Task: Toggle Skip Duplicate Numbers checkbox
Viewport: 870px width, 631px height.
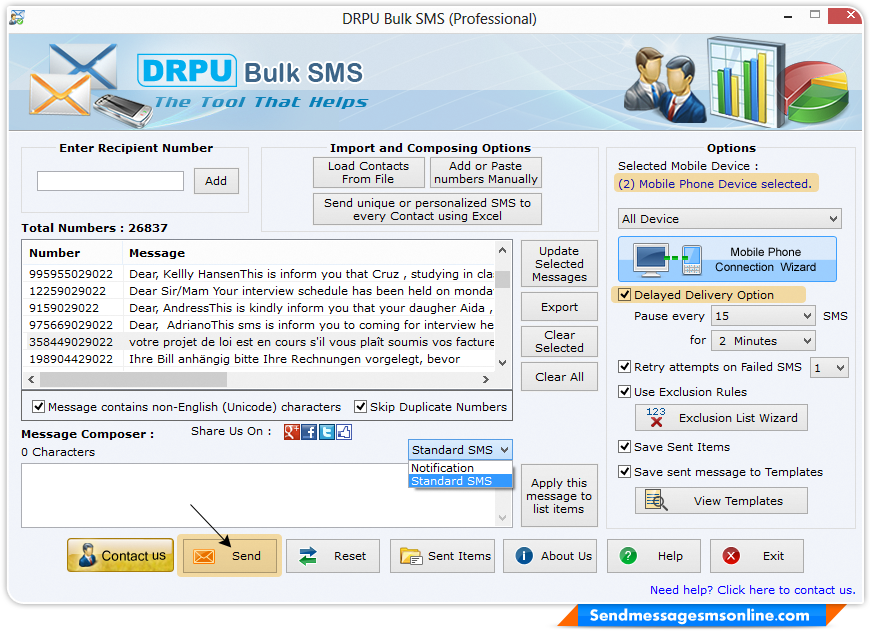Action: tap(361, 407)
